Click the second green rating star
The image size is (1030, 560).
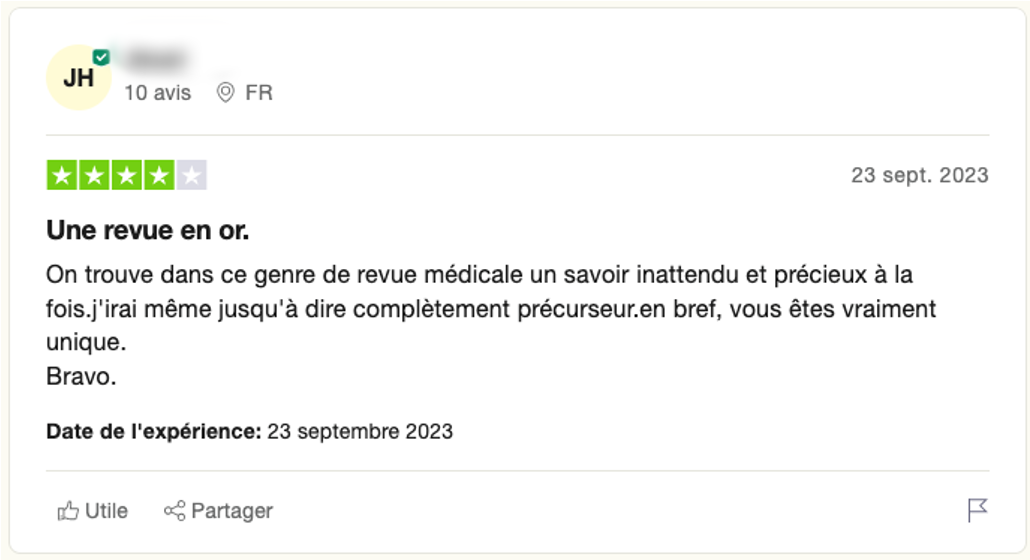pyautogui.click(x=94, y=176)
